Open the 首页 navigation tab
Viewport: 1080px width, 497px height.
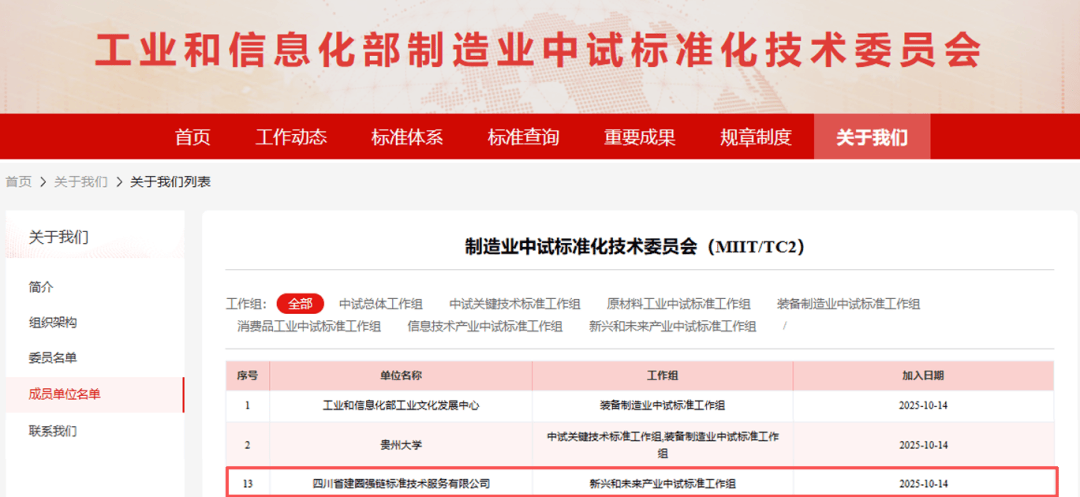(x=192, y=137)
